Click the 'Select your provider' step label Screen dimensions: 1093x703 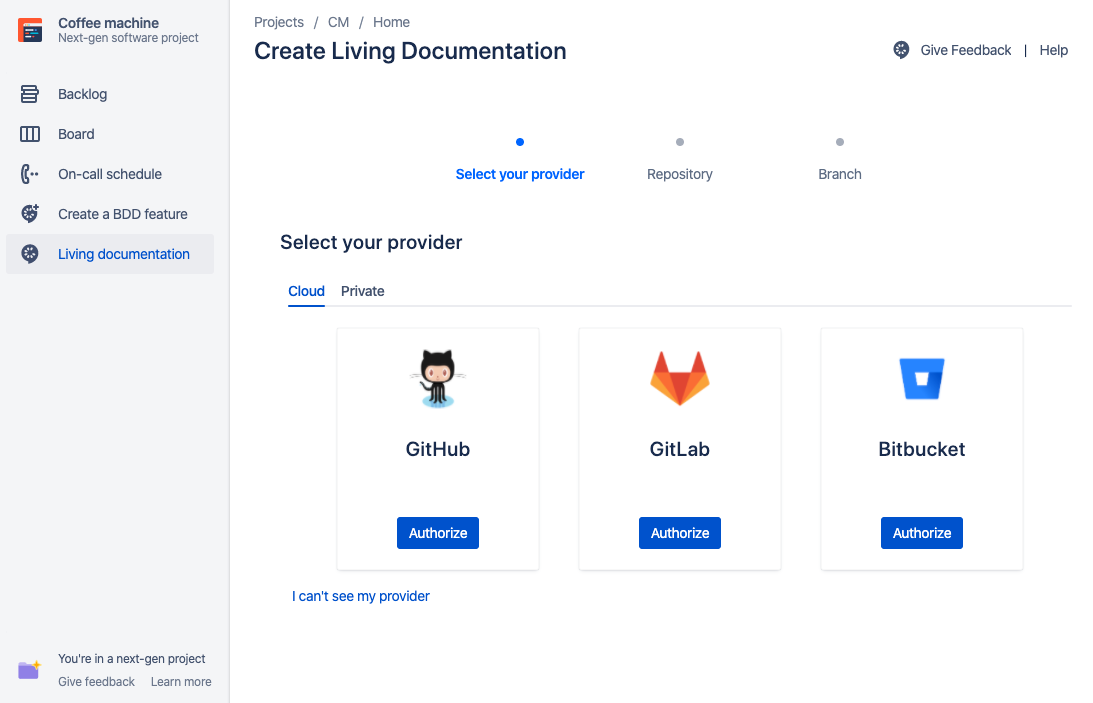[x=519, y=174]
